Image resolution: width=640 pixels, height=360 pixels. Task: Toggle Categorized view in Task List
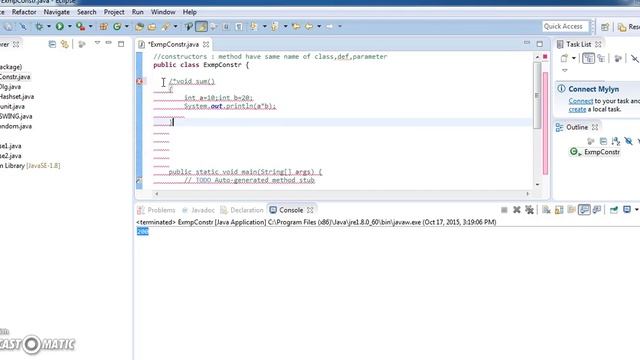(x=588, y=58)
